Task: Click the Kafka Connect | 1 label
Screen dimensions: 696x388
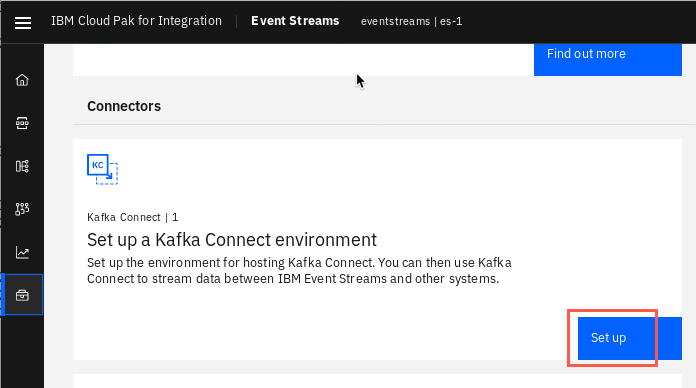Action: click(x=132, y=217)
